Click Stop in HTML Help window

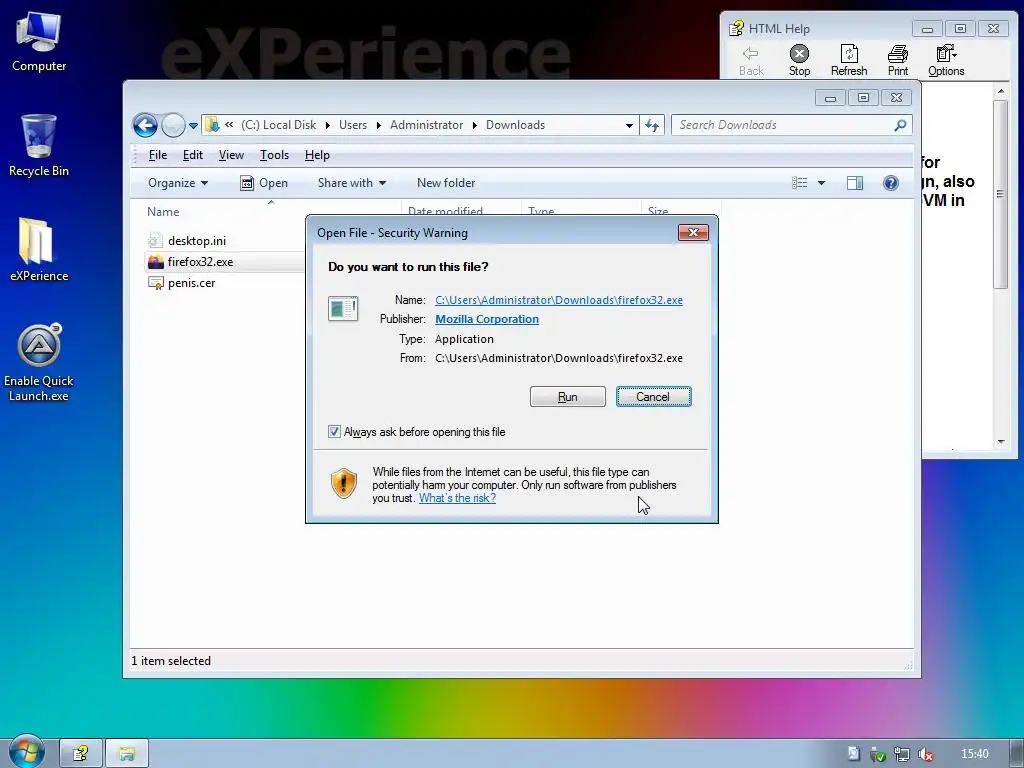point(799,61)
